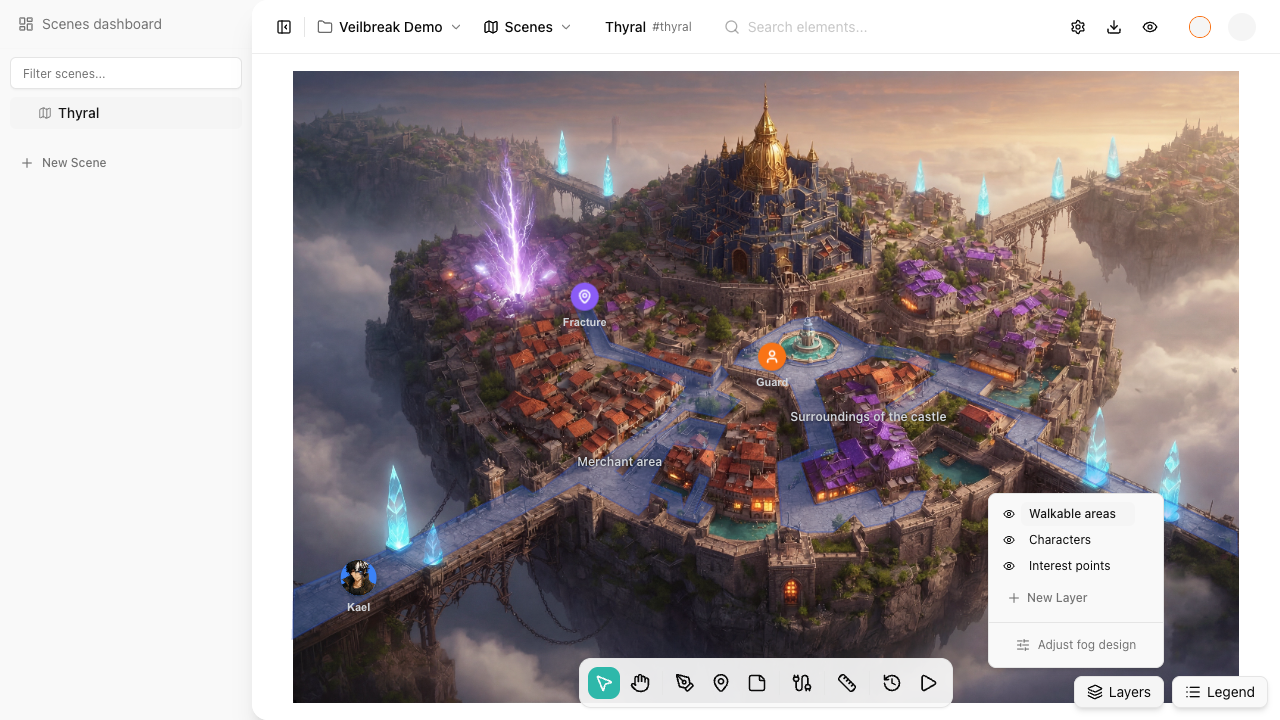Select the hand pan tool
This screenshot has width=1280, height=720.
(x=641, y=683)
